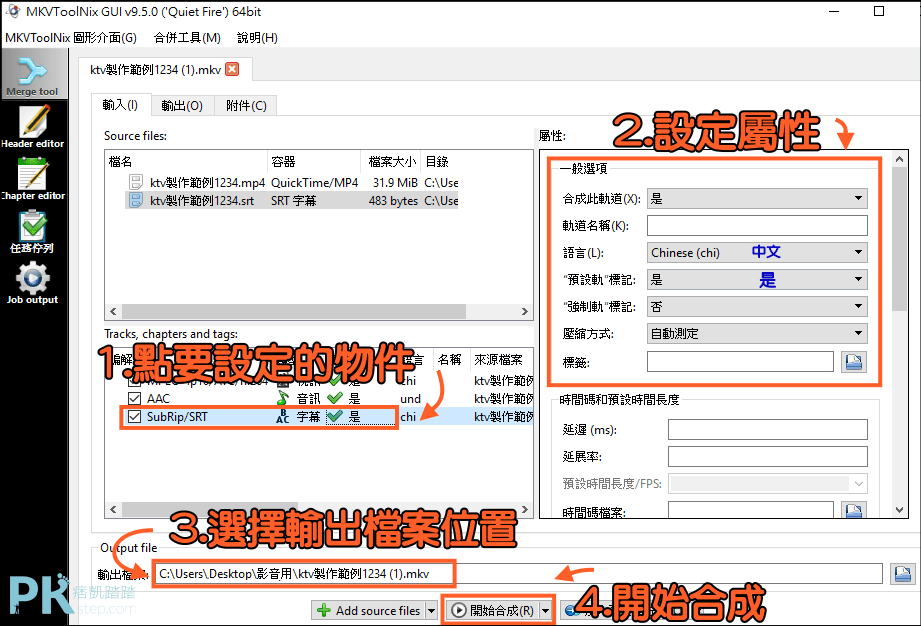
Task: Click the srt source file icon
Action: (x=136, y=200)
